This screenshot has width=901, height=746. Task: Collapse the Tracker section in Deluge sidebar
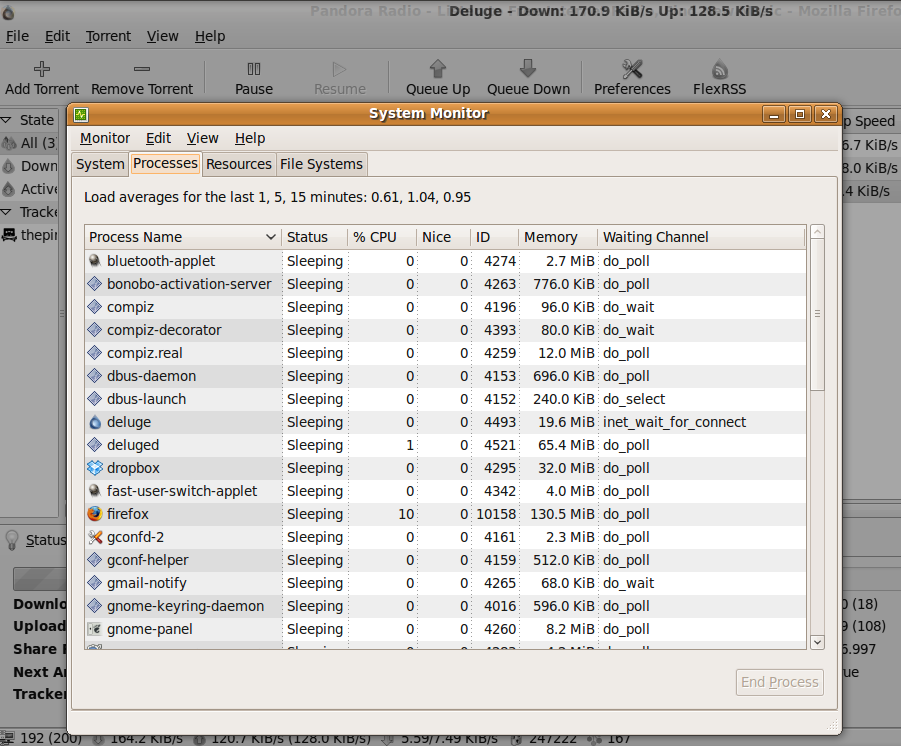click(6, 212)
